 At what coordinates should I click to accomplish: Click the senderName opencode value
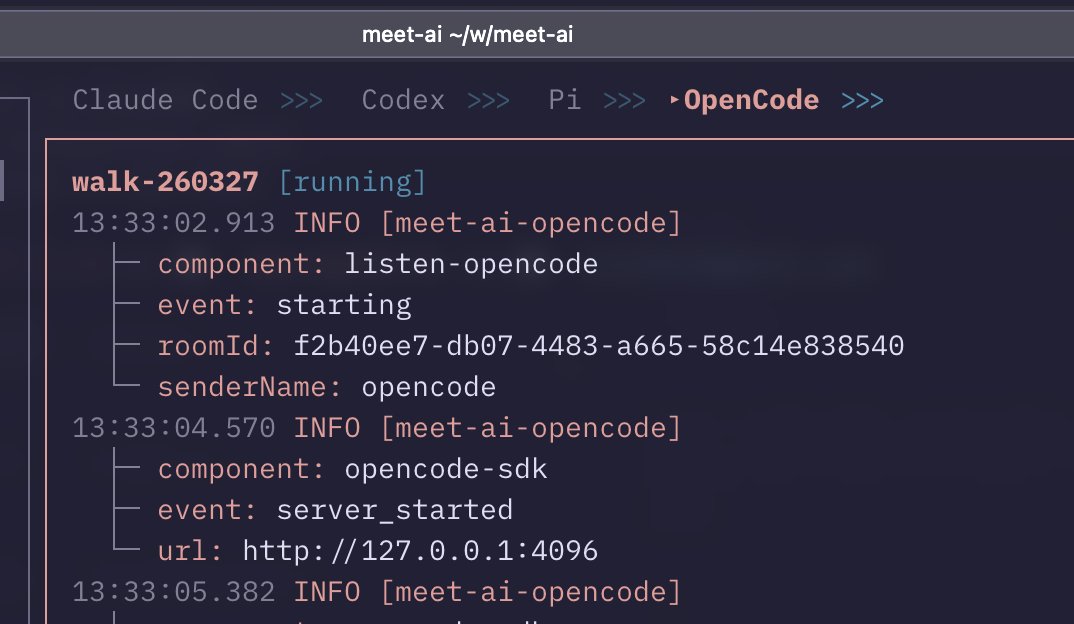point(428,387)
